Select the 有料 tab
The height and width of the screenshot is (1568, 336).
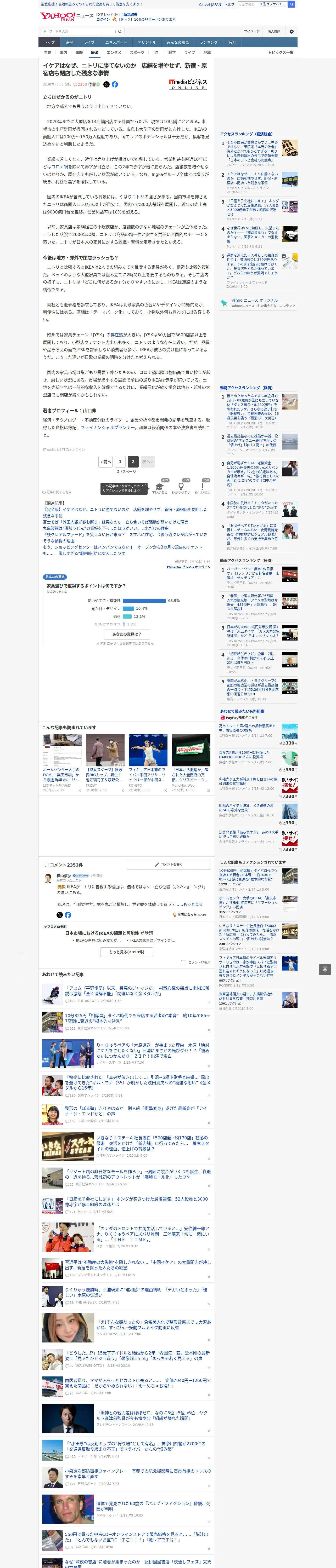(x=232, y=42)
